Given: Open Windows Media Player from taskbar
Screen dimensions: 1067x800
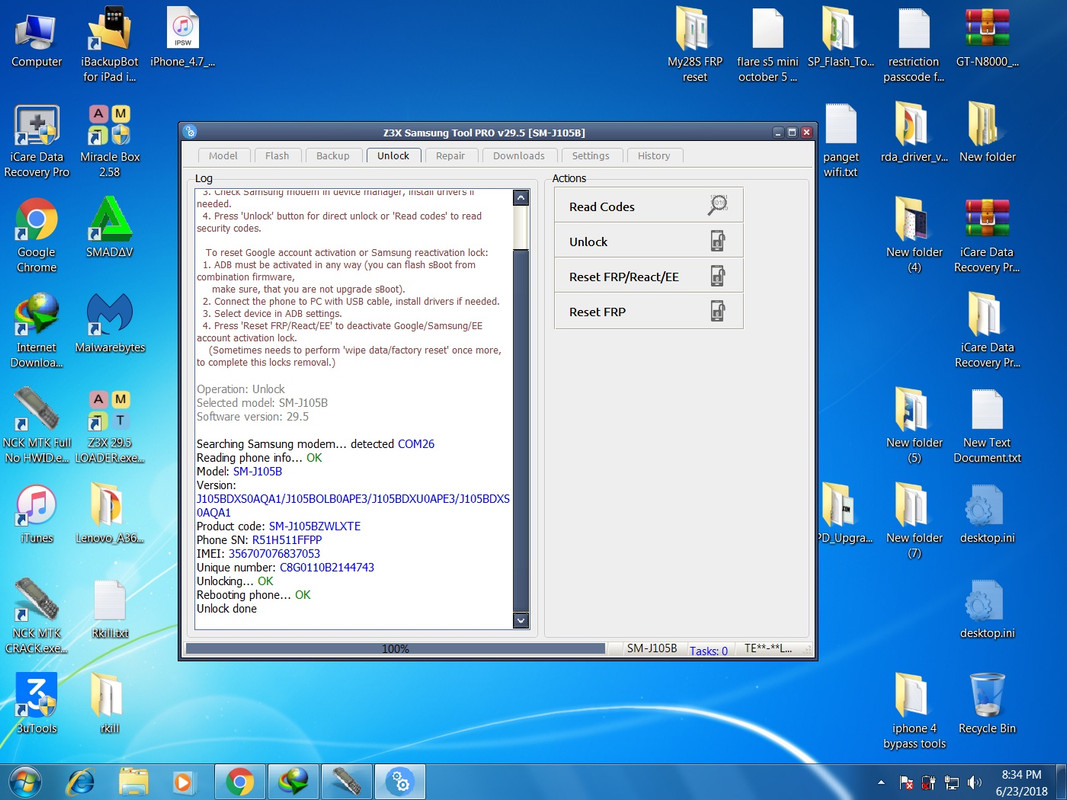Looking at the screenshot, I should [x=183, y=782].
